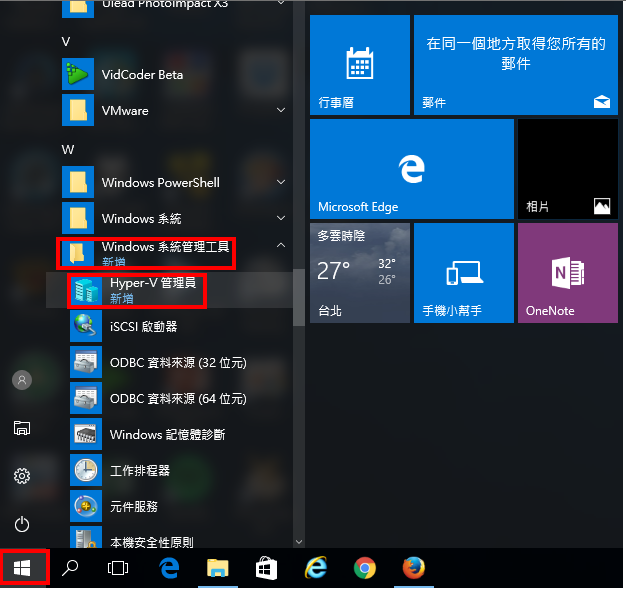Click the taskbar Search magnifier icon

coord(70,568)
